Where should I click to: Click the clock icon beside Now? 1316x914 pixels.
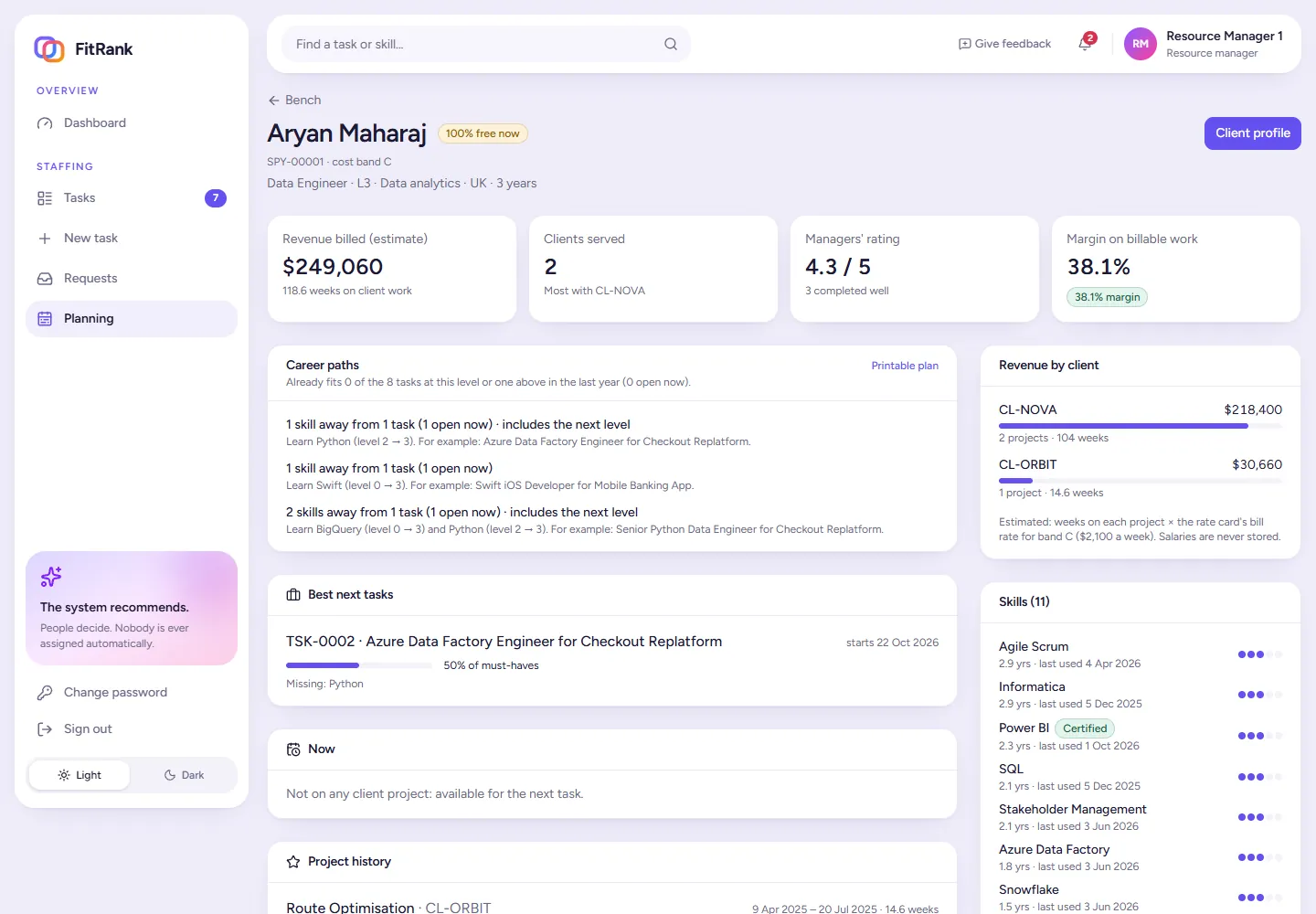(x=293, y=749)
